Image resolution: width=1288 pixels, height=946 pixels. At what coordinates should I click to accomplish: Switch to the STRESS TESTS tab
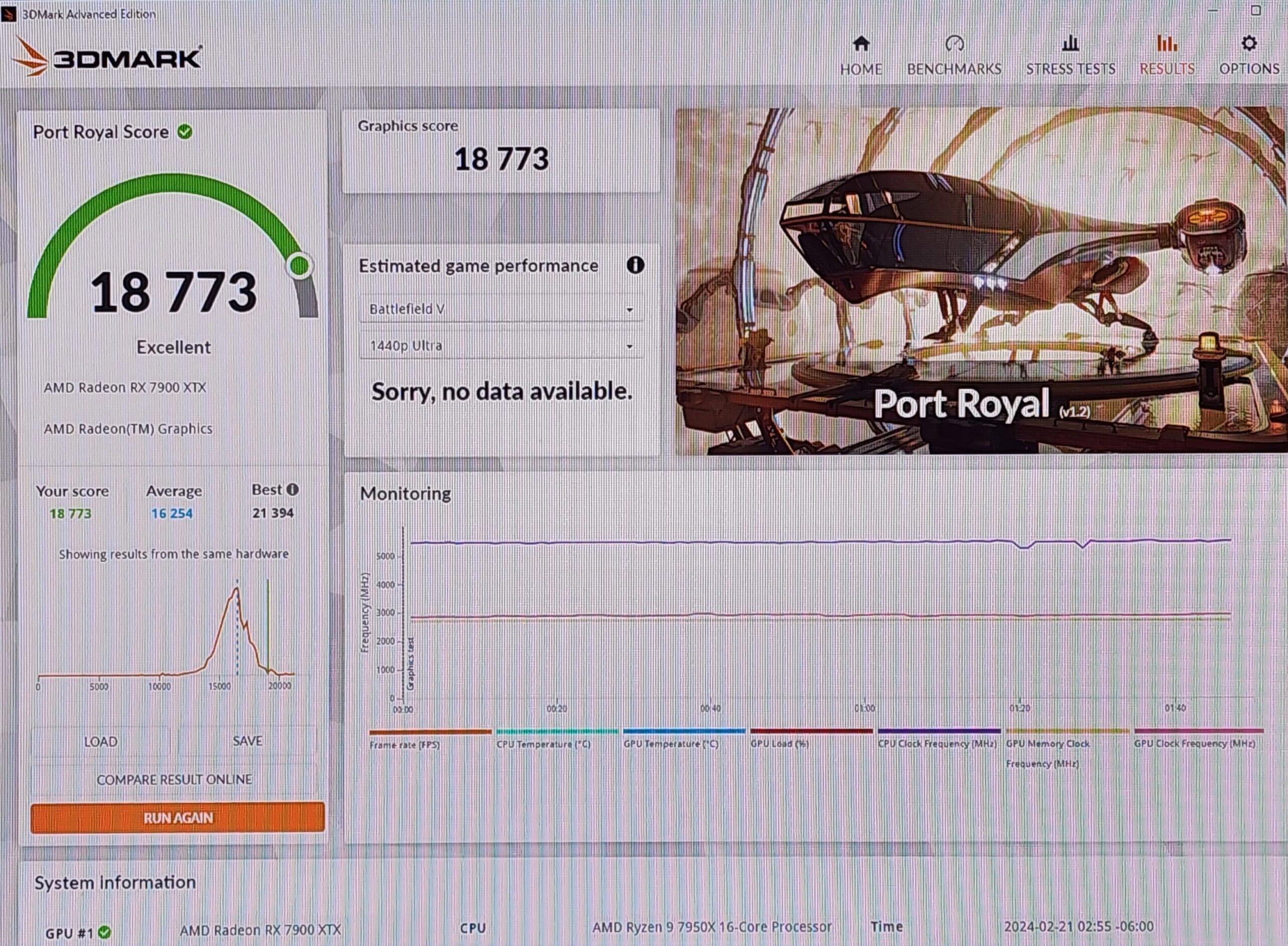click(x=1071, y=69)
